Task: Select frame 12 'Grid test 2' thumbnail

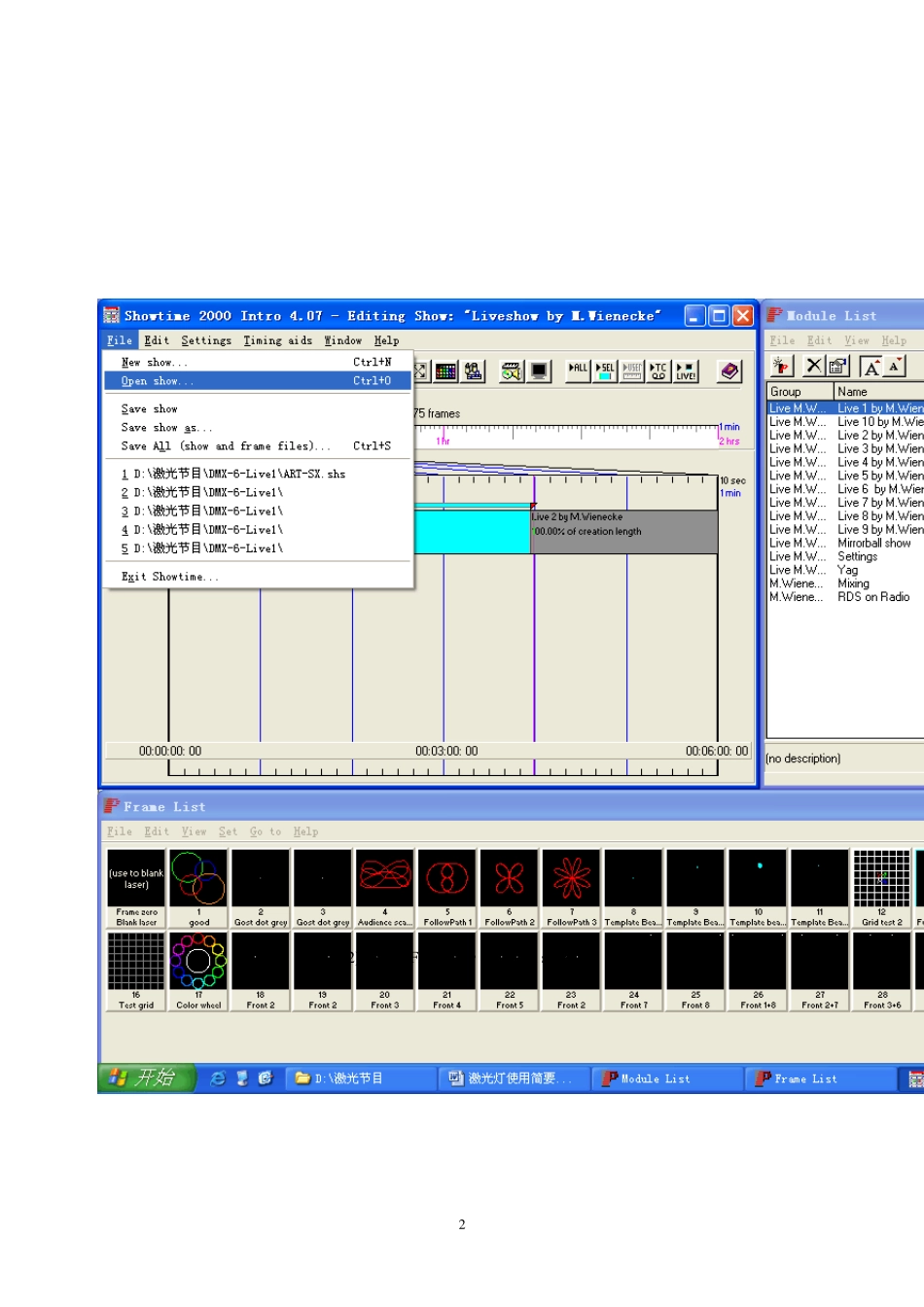Action: pos(882,889)
